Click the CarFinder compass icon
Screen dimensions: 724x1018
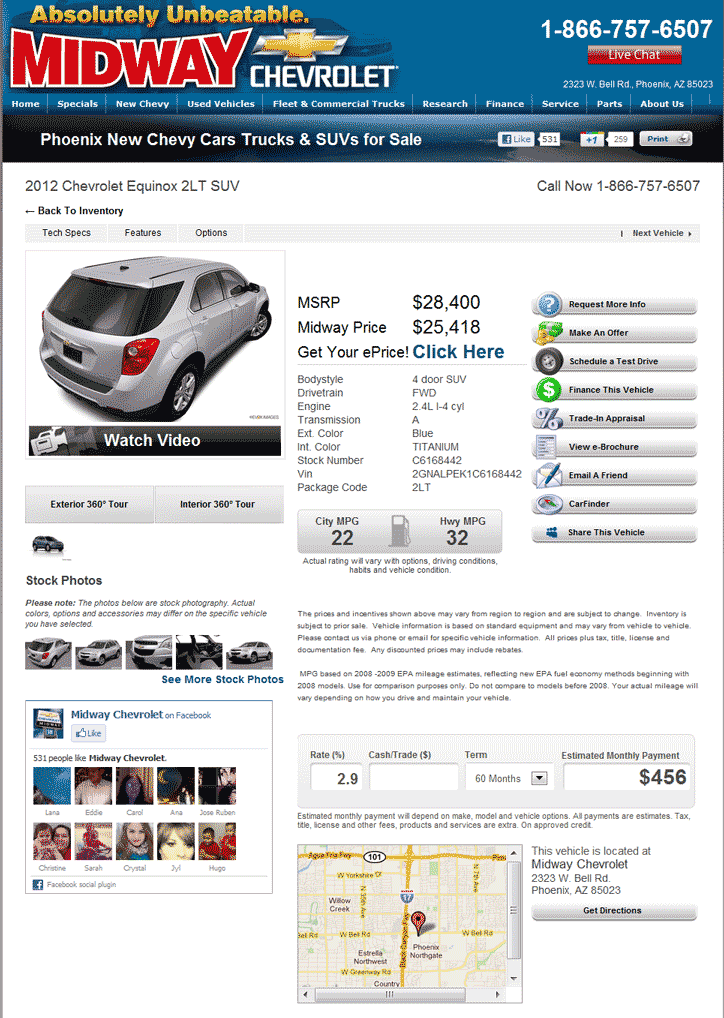(549, 504)
